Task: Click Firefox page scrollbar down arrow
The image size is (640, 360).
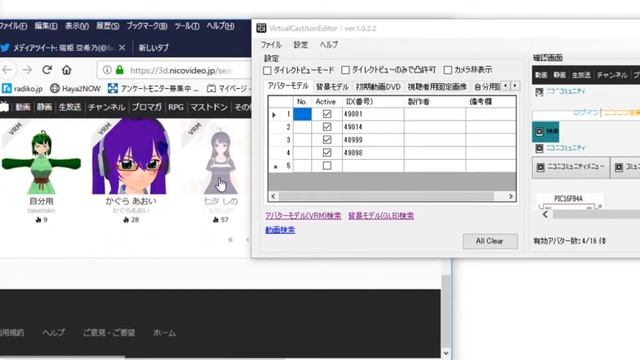Action: pos(446,353)
